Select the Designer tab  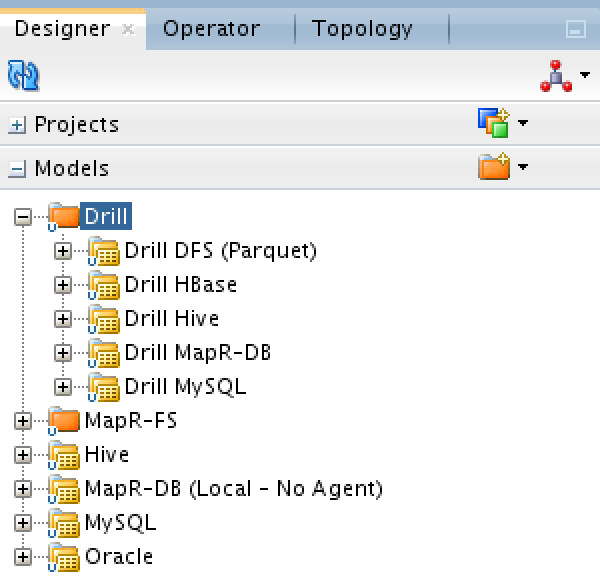coord(62,29)
